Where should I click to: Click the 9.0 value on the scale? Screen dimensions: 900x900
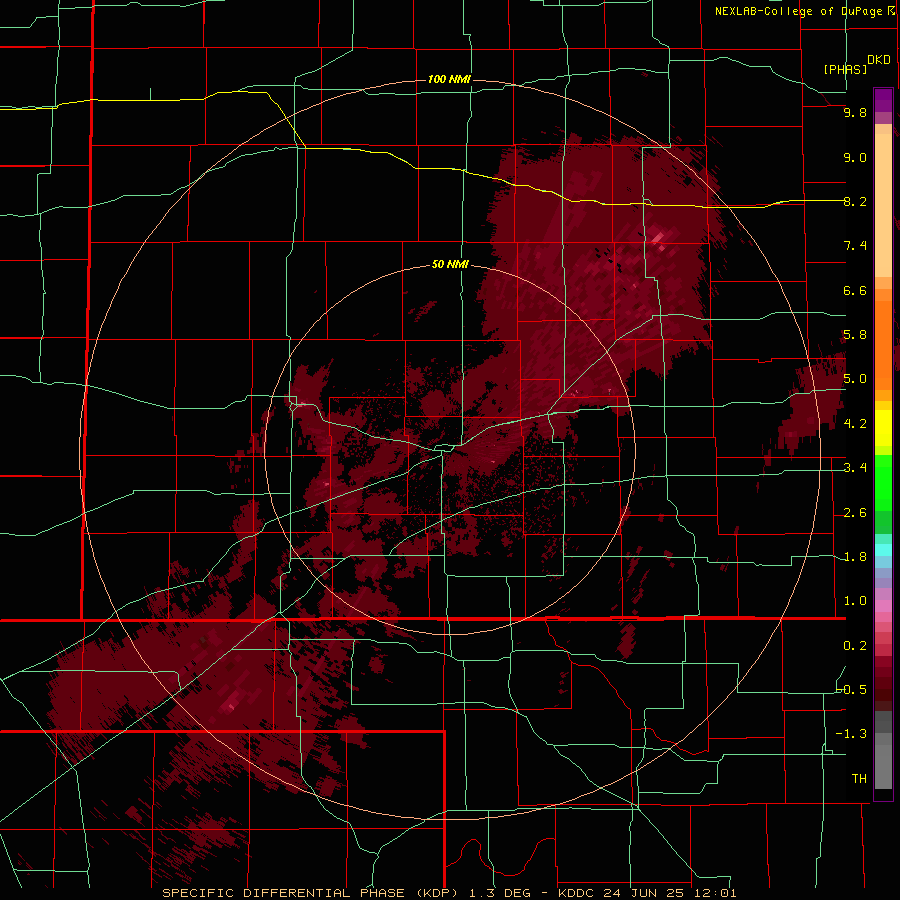tap(855, 157)
